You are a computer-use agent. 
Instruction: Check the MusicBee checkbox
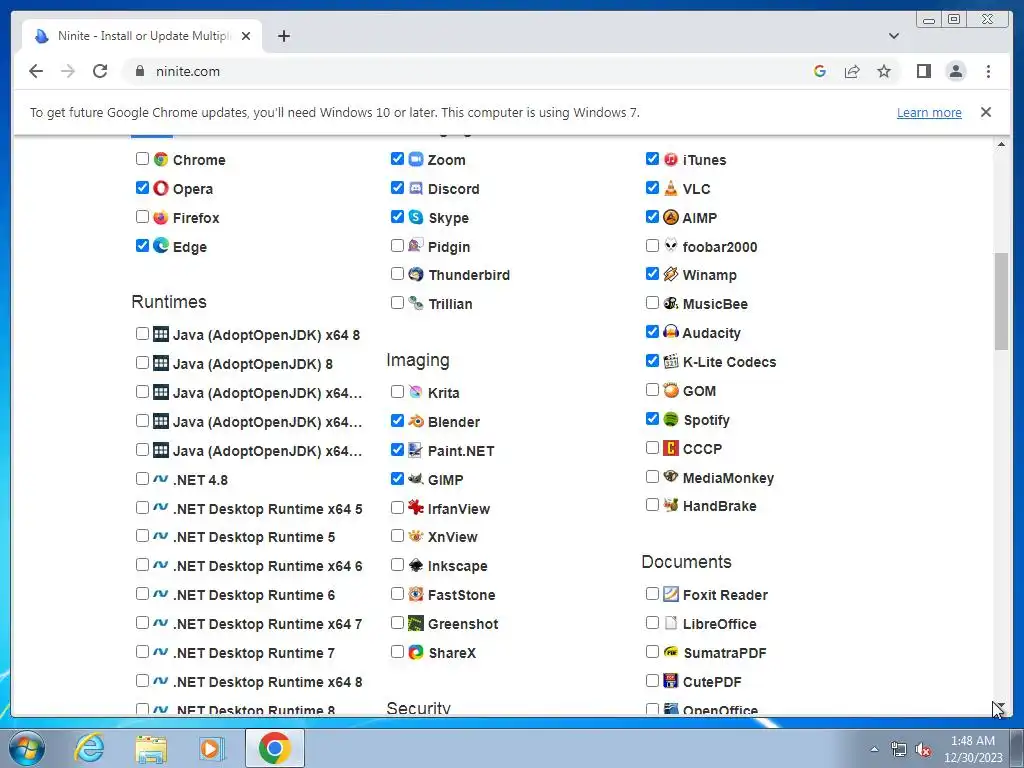[x=652, y=303]
